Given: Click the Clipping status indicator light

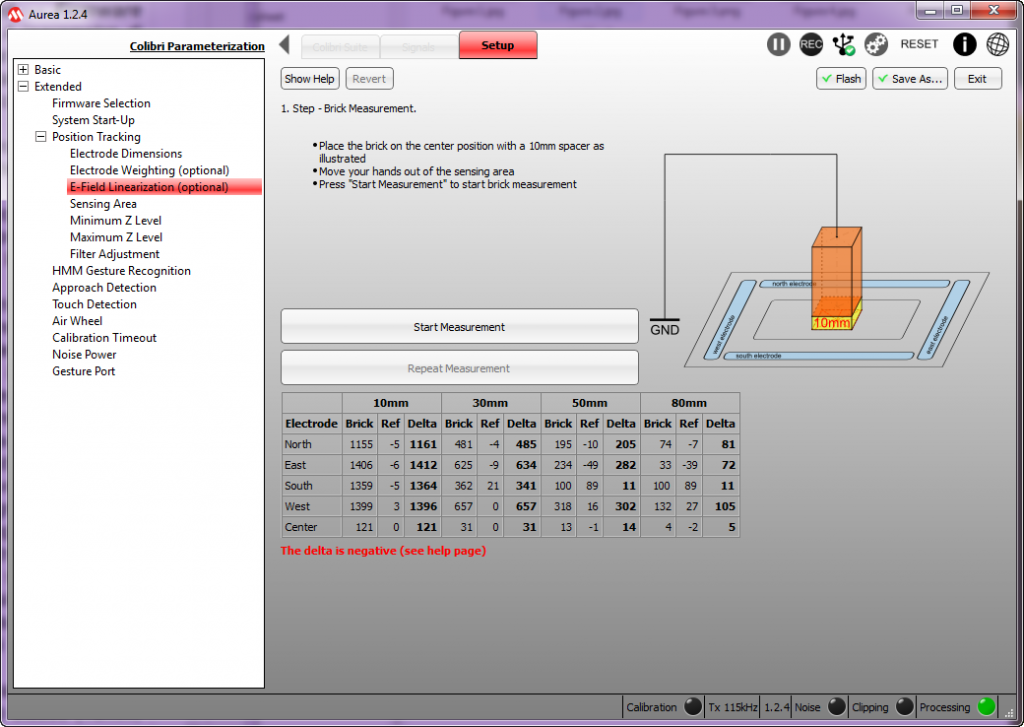Looking at the screenshot, I should [904, 707].
